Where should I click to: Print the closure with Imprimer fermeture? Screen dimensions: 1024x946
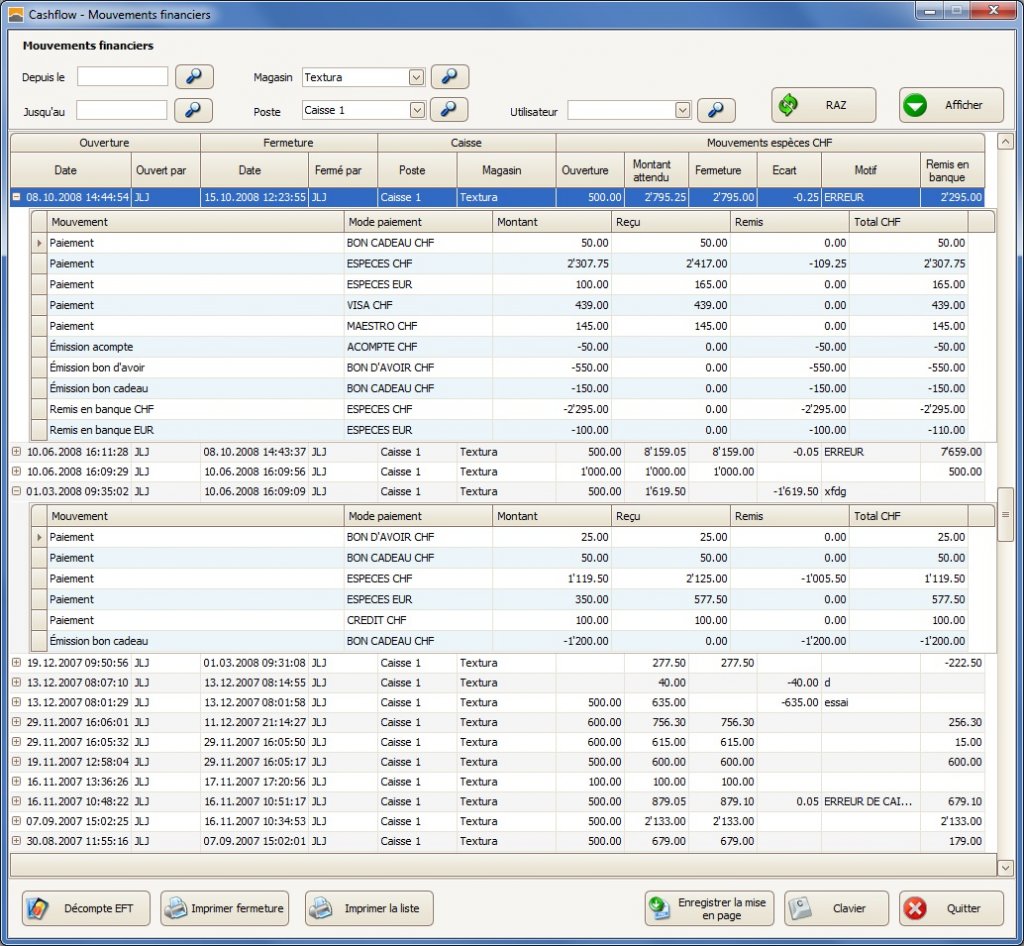[x=225, y=909]
